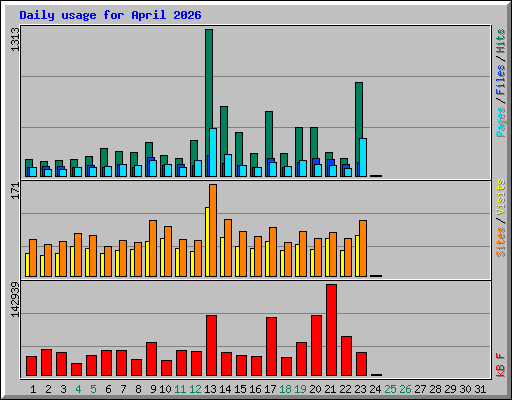The height and width of the screenshot is (400, 512).
Task: Click the yellow "Visits" legend label
Action: pyautogui.click(x=501, y=197)
